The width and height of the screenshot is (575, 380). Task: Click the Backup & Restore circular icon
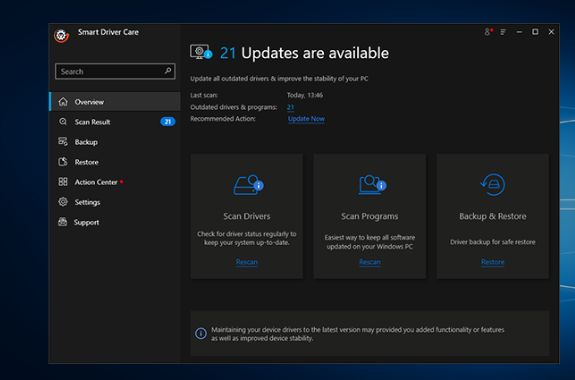492,184
